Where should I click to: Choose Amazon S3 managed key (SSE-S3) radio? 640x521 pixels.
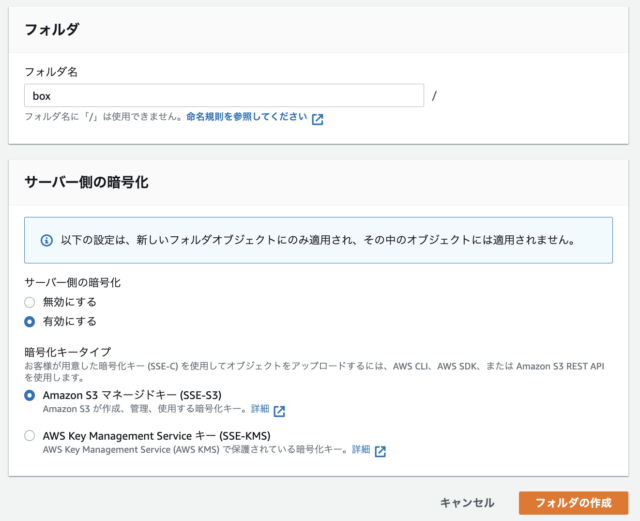point(29,395)
